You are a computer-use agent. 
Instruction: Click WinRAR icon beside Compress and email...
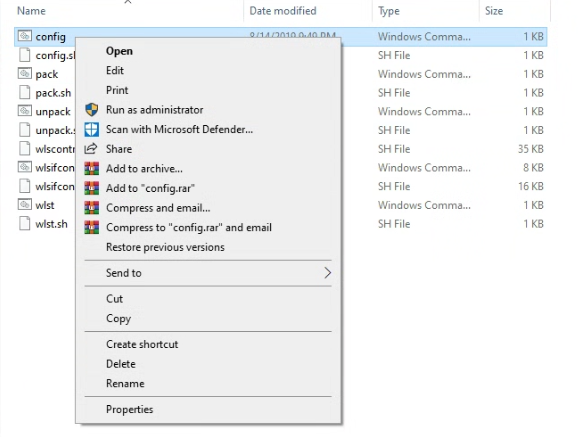point(91,208)
